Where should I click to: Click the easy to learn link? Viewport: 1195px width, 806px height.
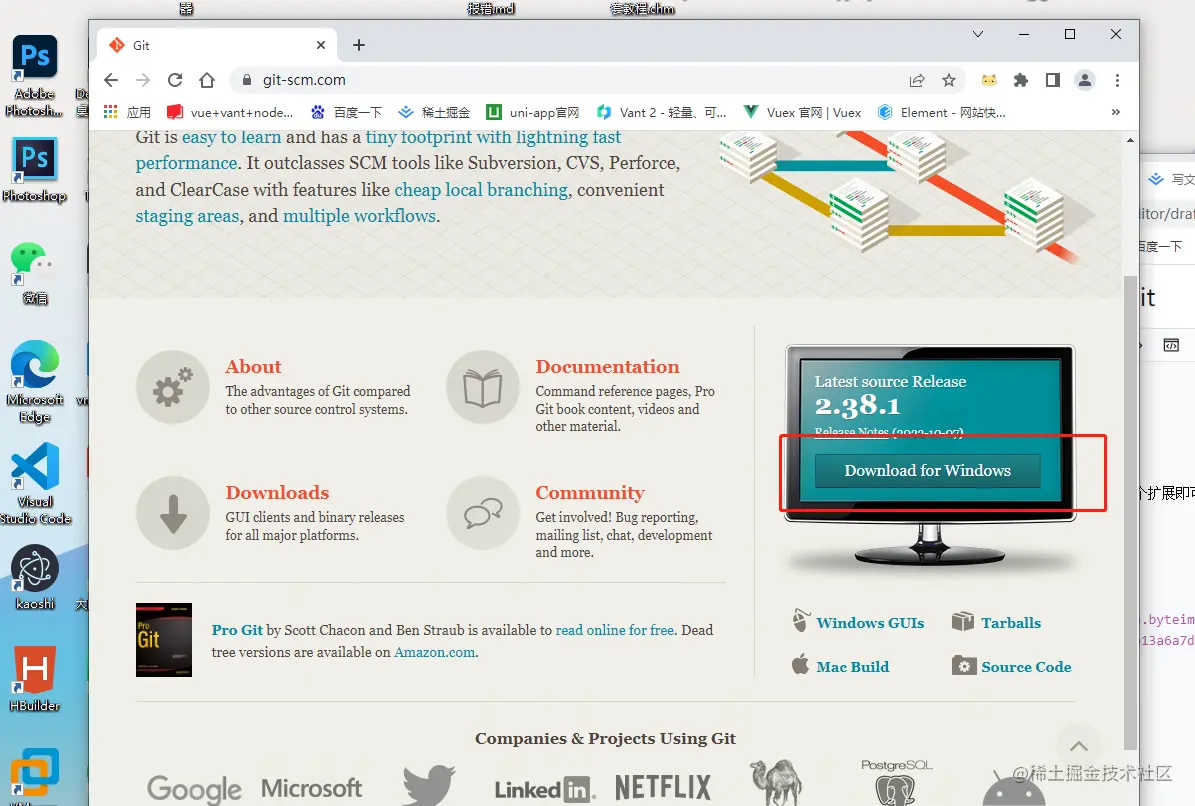(232, 137)
